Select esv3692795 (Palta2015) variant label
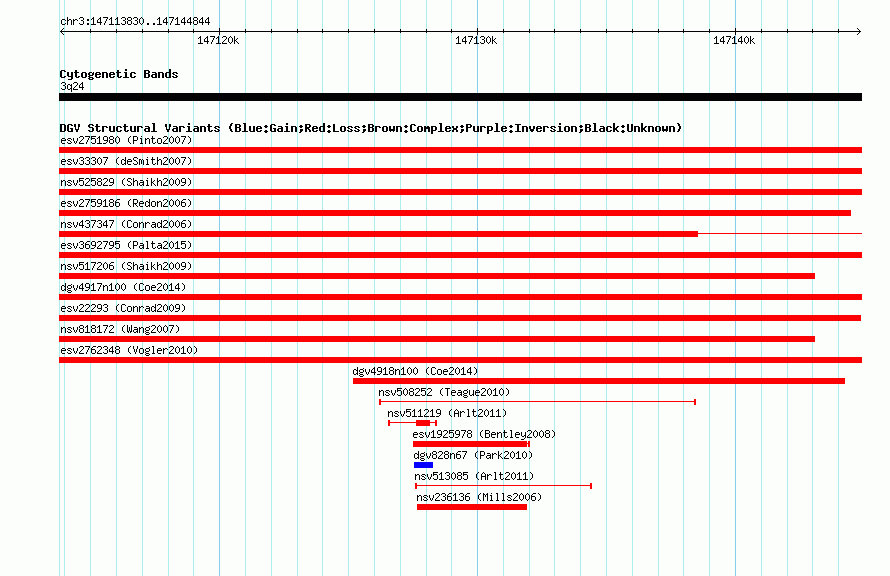Screen dimensions: 890x576 [126, 245]
